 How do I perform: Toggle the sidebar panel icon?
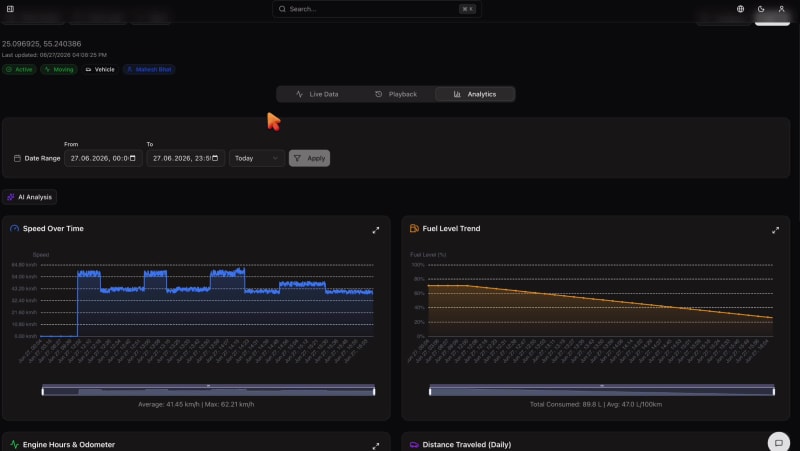pos(10,9)
